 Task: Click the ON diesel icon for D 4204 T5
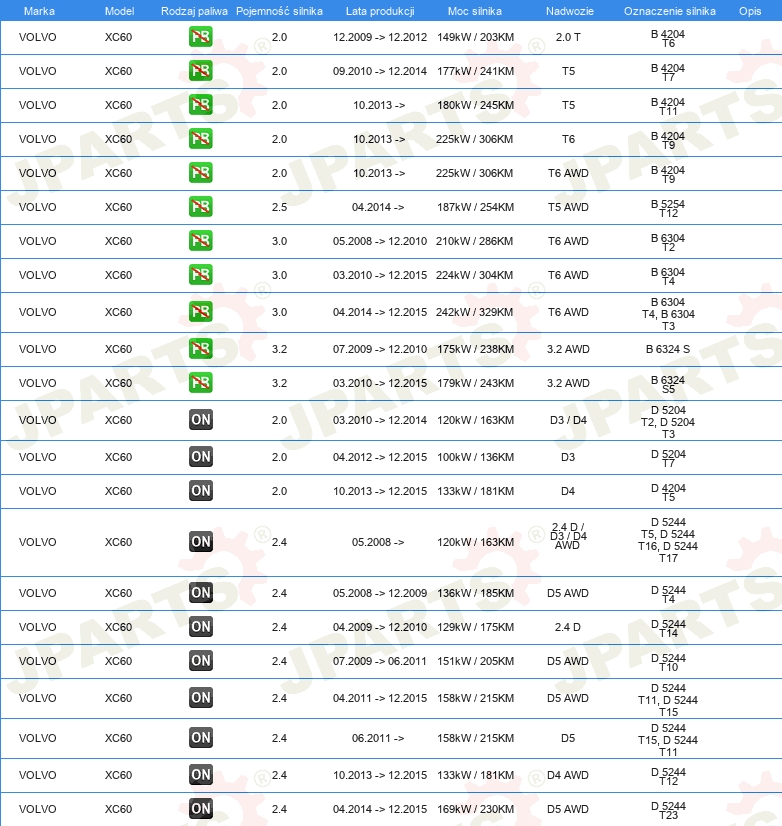click(200, 491)
